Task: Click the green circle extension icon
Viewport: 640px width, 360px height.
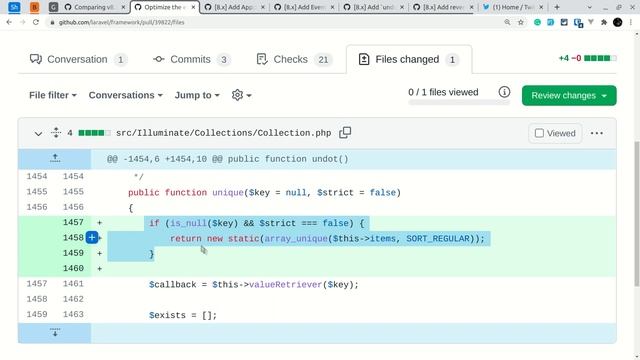Action: tap(537, 22)
